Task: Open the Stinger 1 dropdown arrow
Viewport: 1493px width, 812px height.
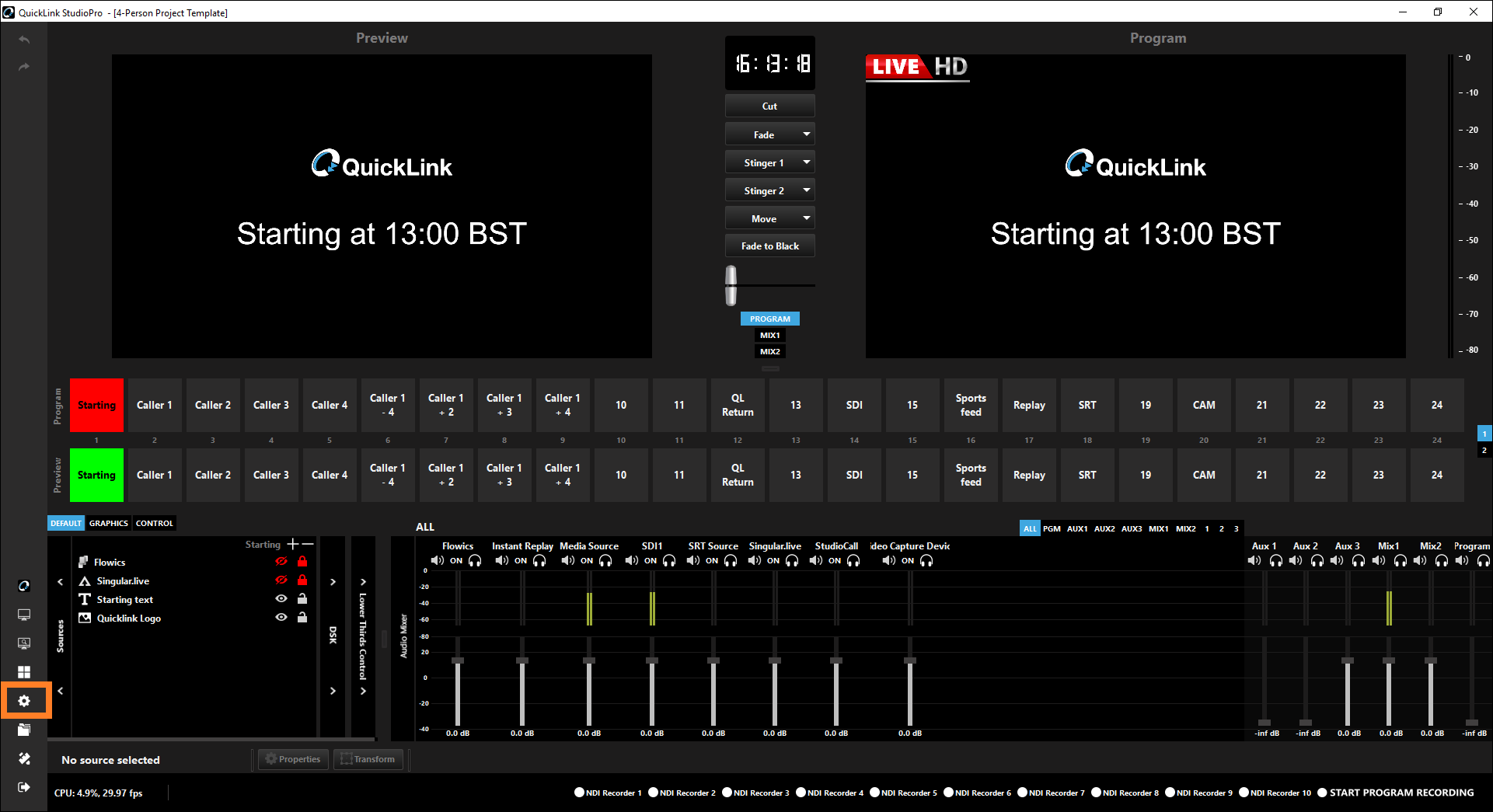Action: [x=807, y=162]
